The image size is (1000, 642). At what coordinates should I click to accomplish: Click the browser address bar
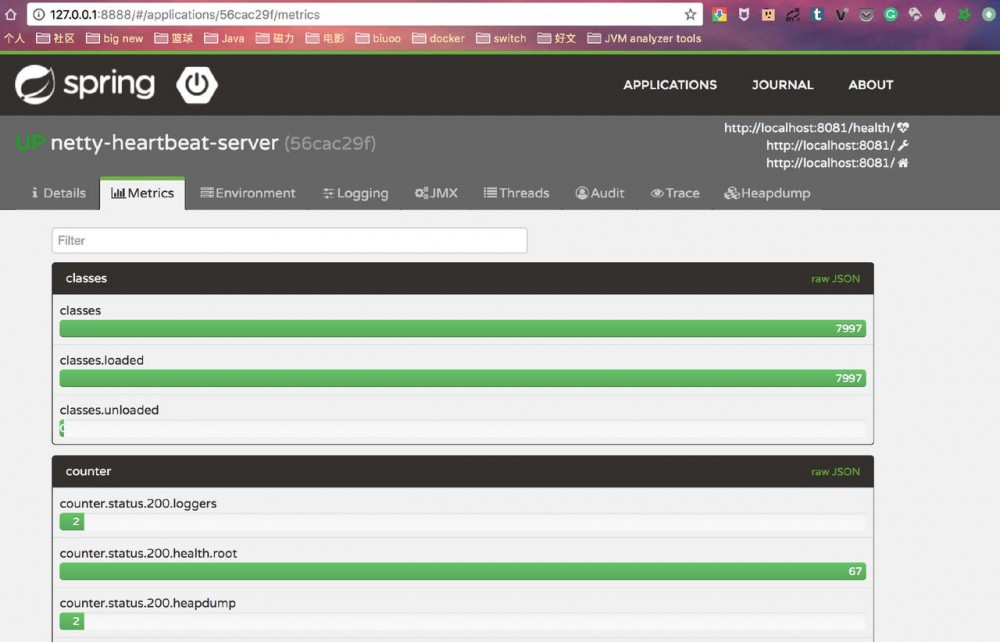point(364,14)
